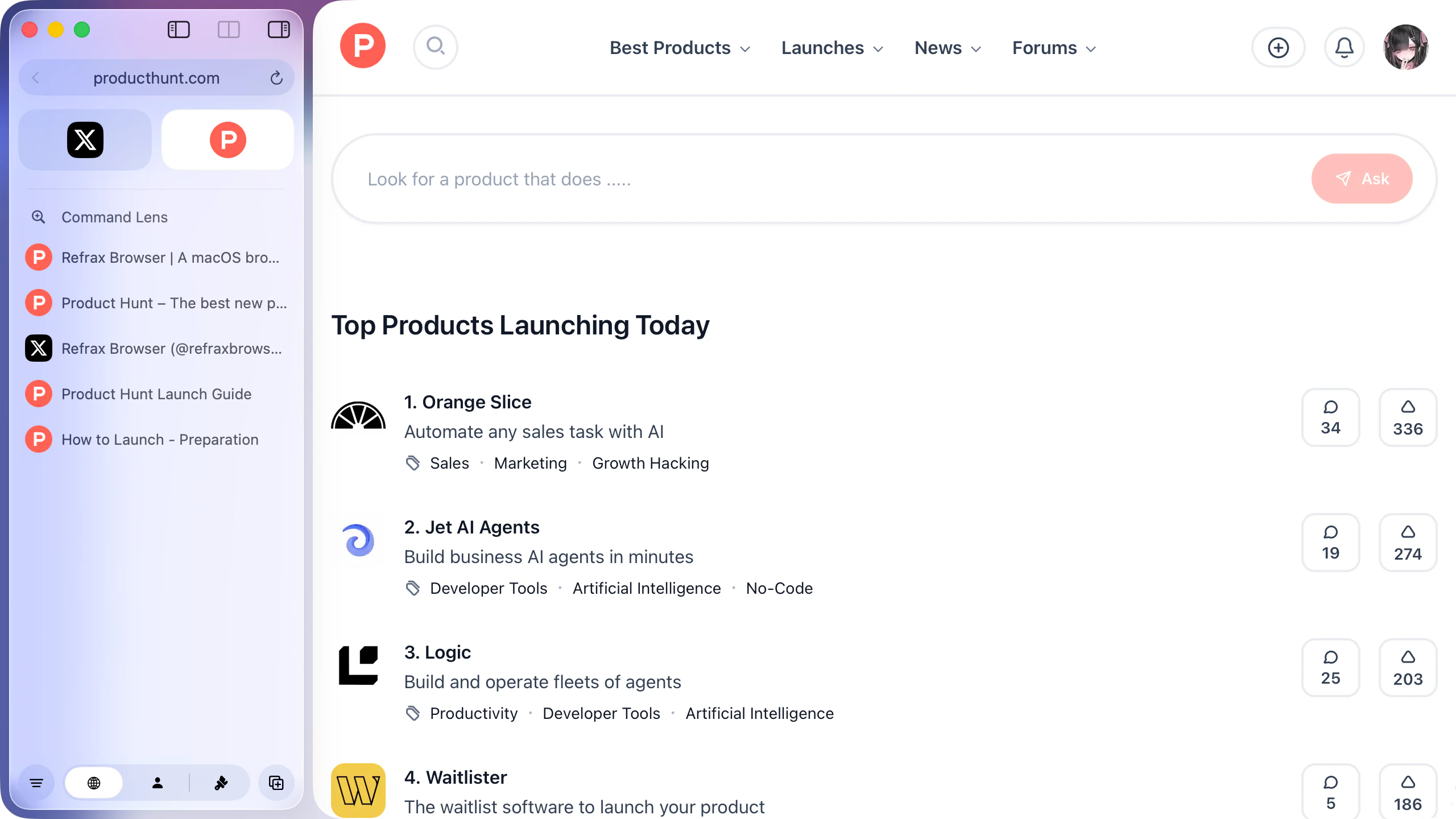Open the pin tool in sidebar

tap(221, 783)
